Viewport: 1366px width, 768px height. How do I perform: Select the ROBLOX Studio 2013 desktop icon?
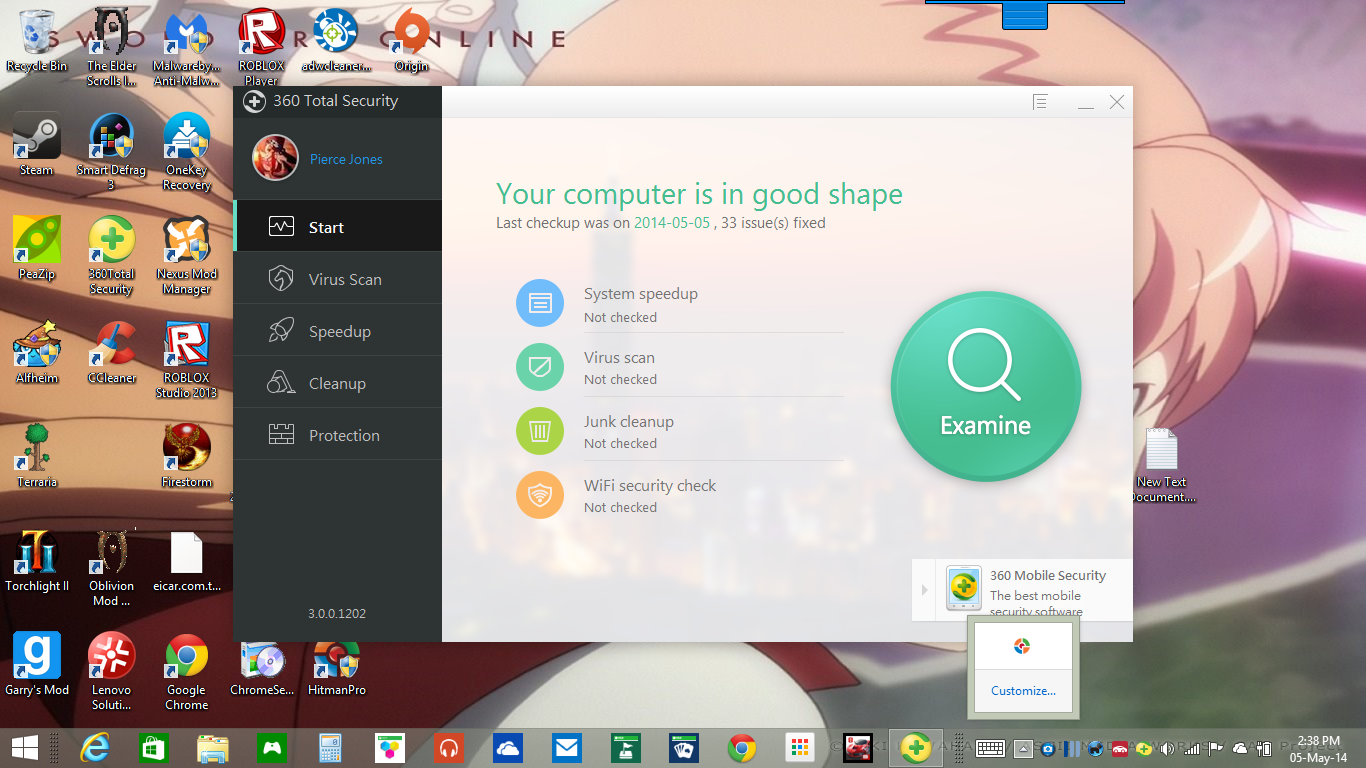187,359
